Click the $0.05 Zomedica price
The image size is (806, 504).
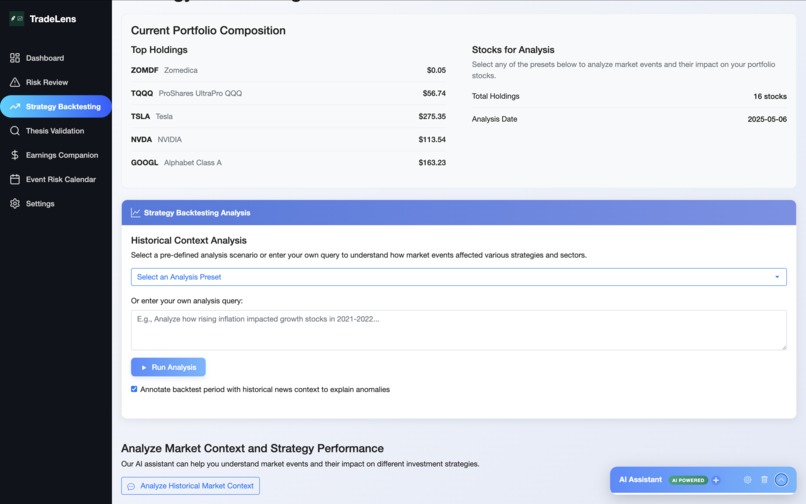click(436, 70)
